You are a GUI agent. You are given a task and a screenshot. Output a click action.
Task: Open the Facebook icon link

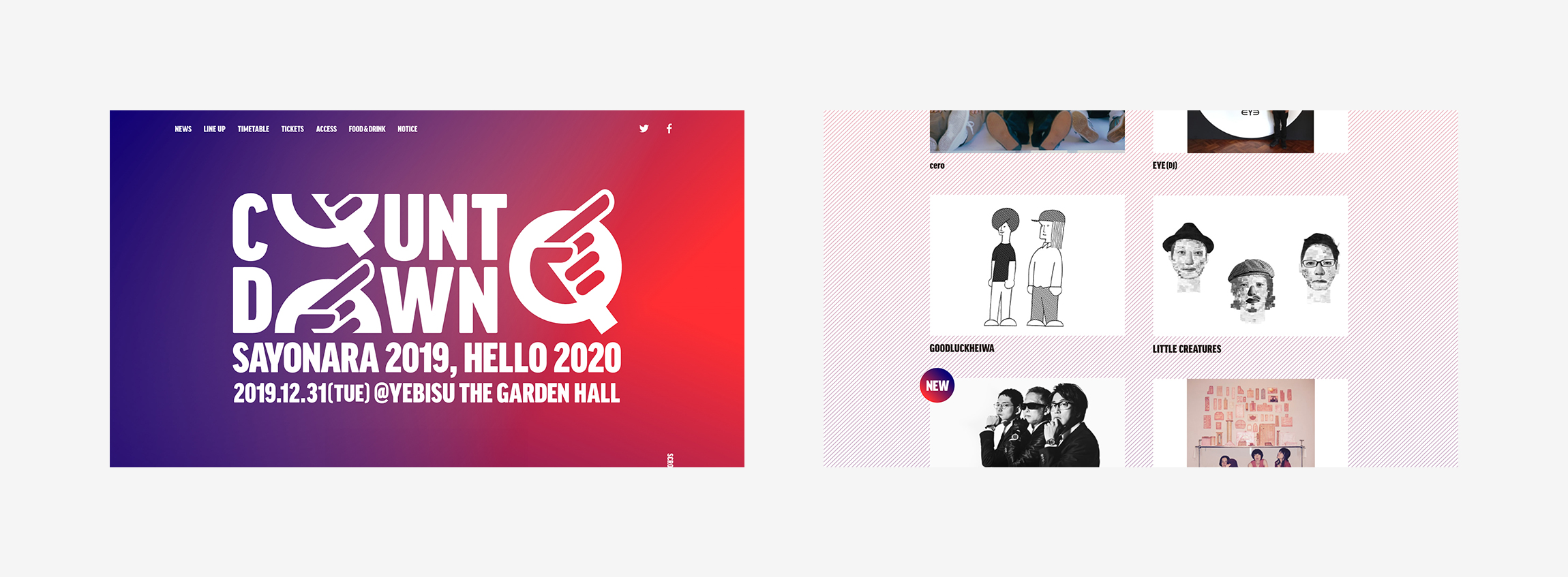point(669,129)
